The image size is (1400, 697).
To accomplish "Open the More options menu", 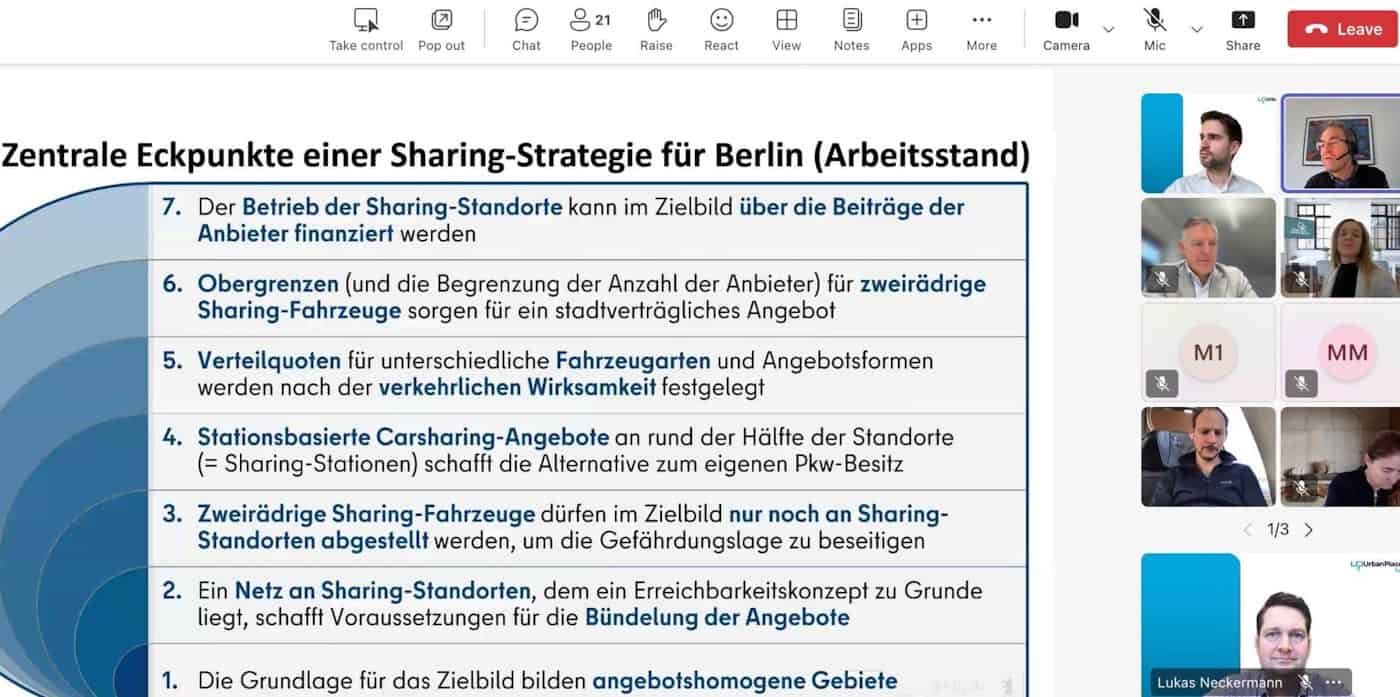I will 981,21.
